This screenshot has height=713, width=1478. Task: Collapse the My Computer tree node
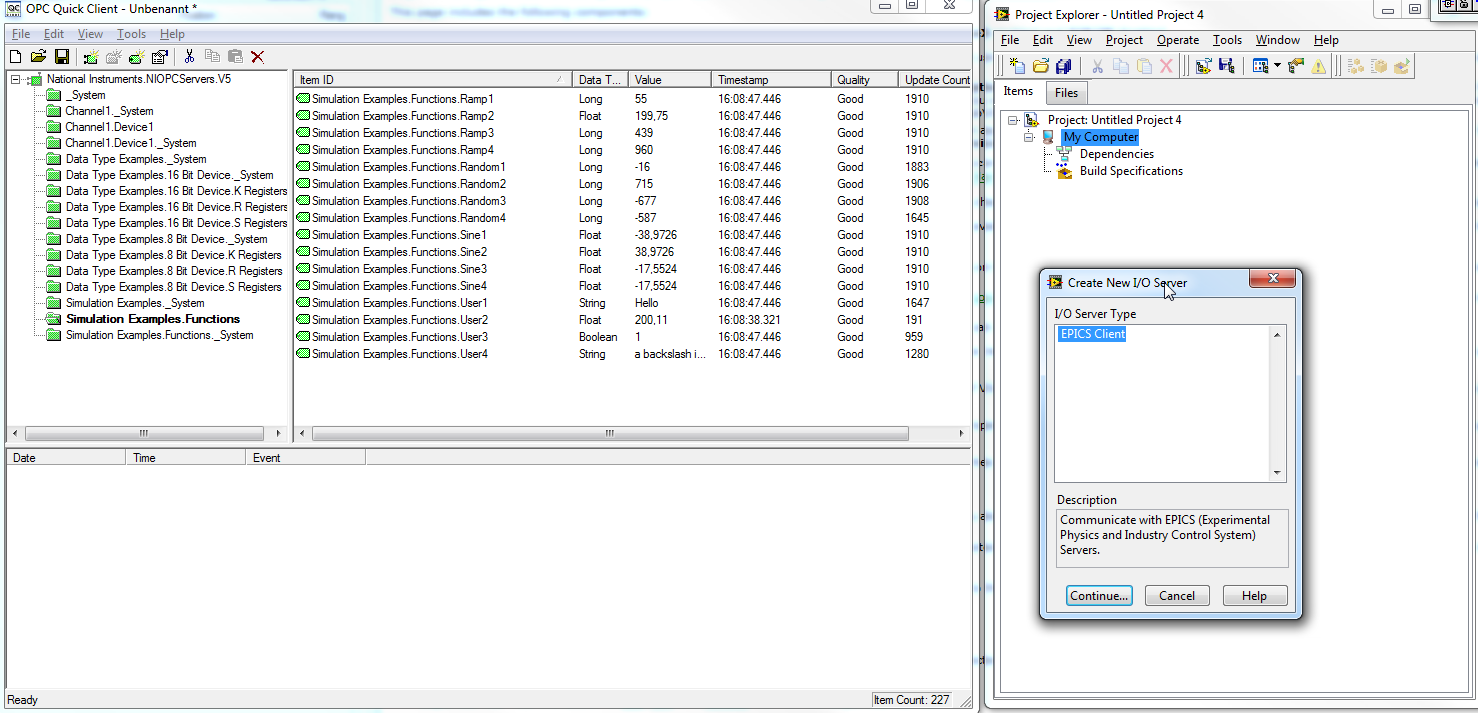(x=1029, y=137)
